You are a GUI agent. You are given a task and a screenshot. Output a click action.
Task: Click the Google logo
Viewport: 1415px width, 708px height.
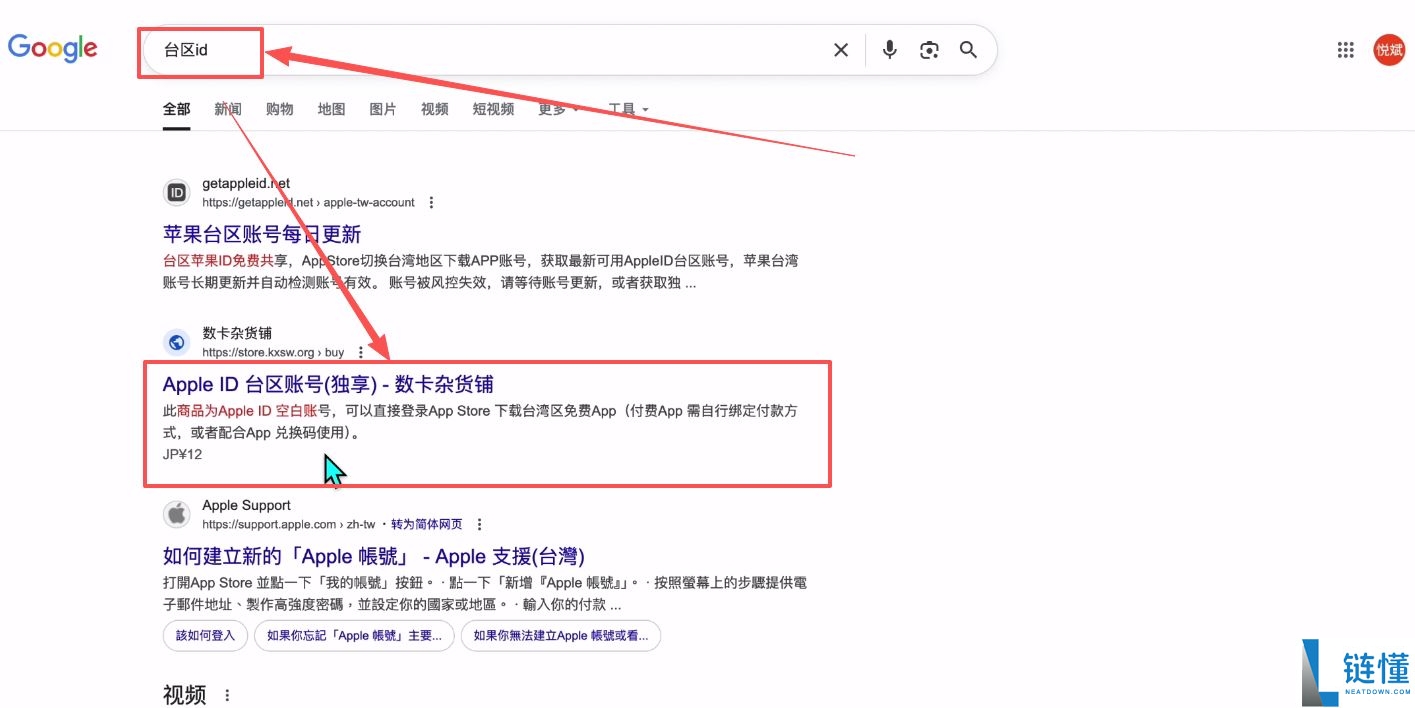pyautogui.click(x=53, y=48)
